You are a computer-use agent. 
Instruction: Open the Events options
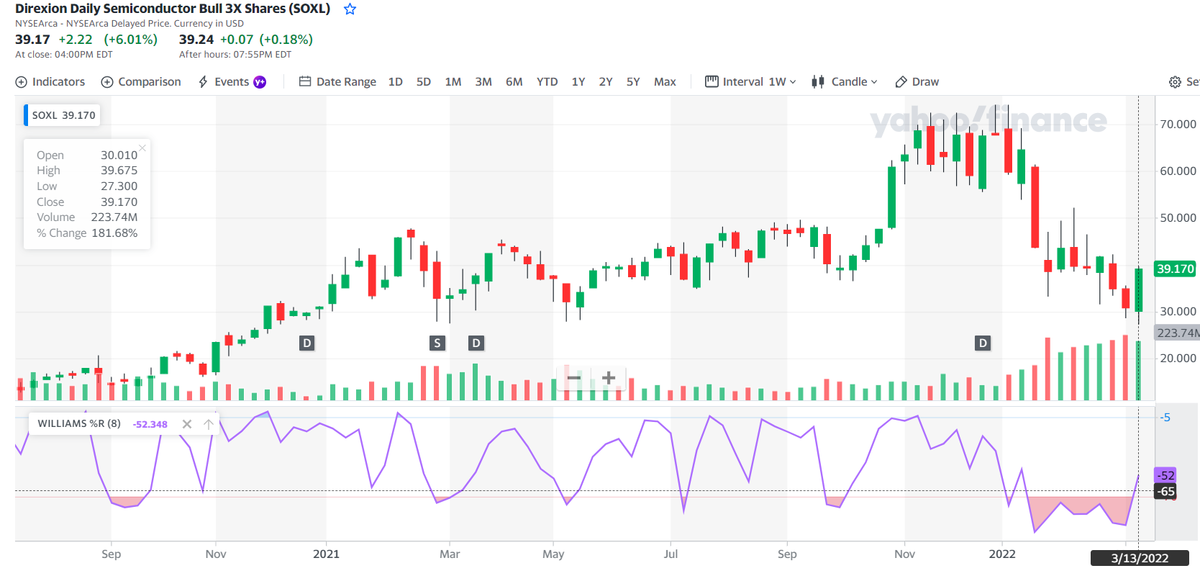tap(225, 82)
